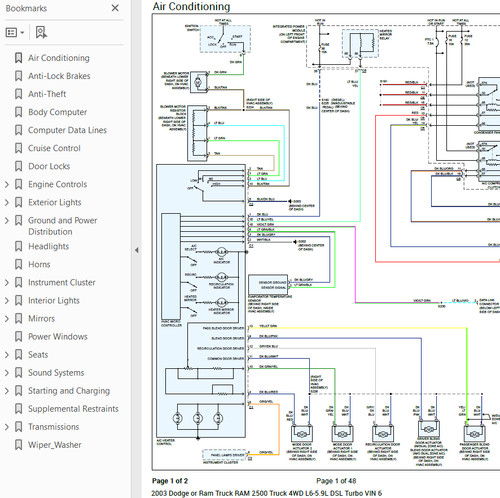Image resolution: width=500 pixels, height=498 pixels.
Task: Click the evaporator temperature sensor box
Action: [x=268, y=285]
